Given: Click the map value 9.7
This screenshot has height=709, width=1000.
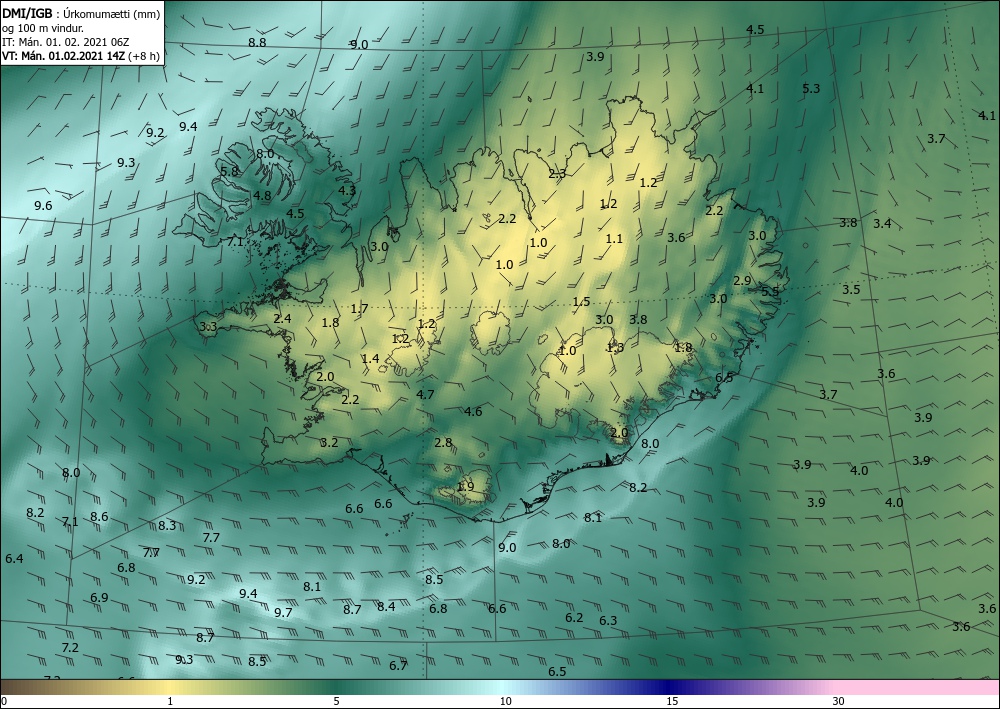Looking at the screenshot, I should coord(283,612).
